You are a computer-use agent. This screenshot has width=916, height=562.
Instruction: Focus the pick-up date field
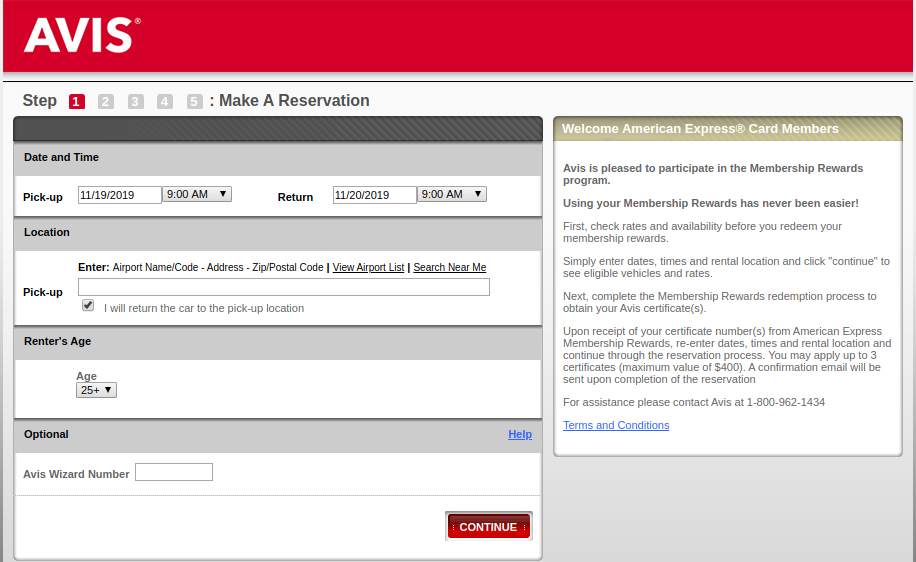pyautogui.click(x=119, y=195)
